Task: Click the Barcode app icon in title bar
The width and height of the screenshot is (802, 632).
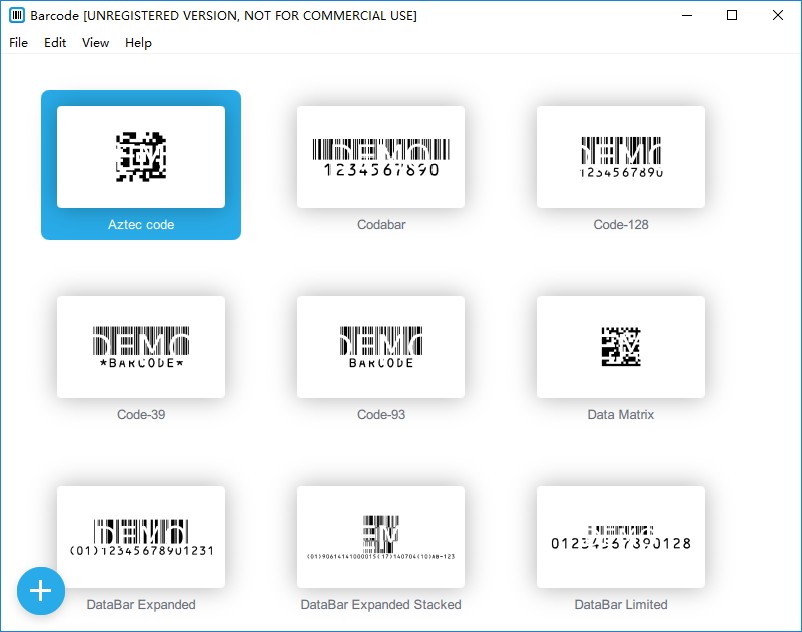Action: point(17,15)
